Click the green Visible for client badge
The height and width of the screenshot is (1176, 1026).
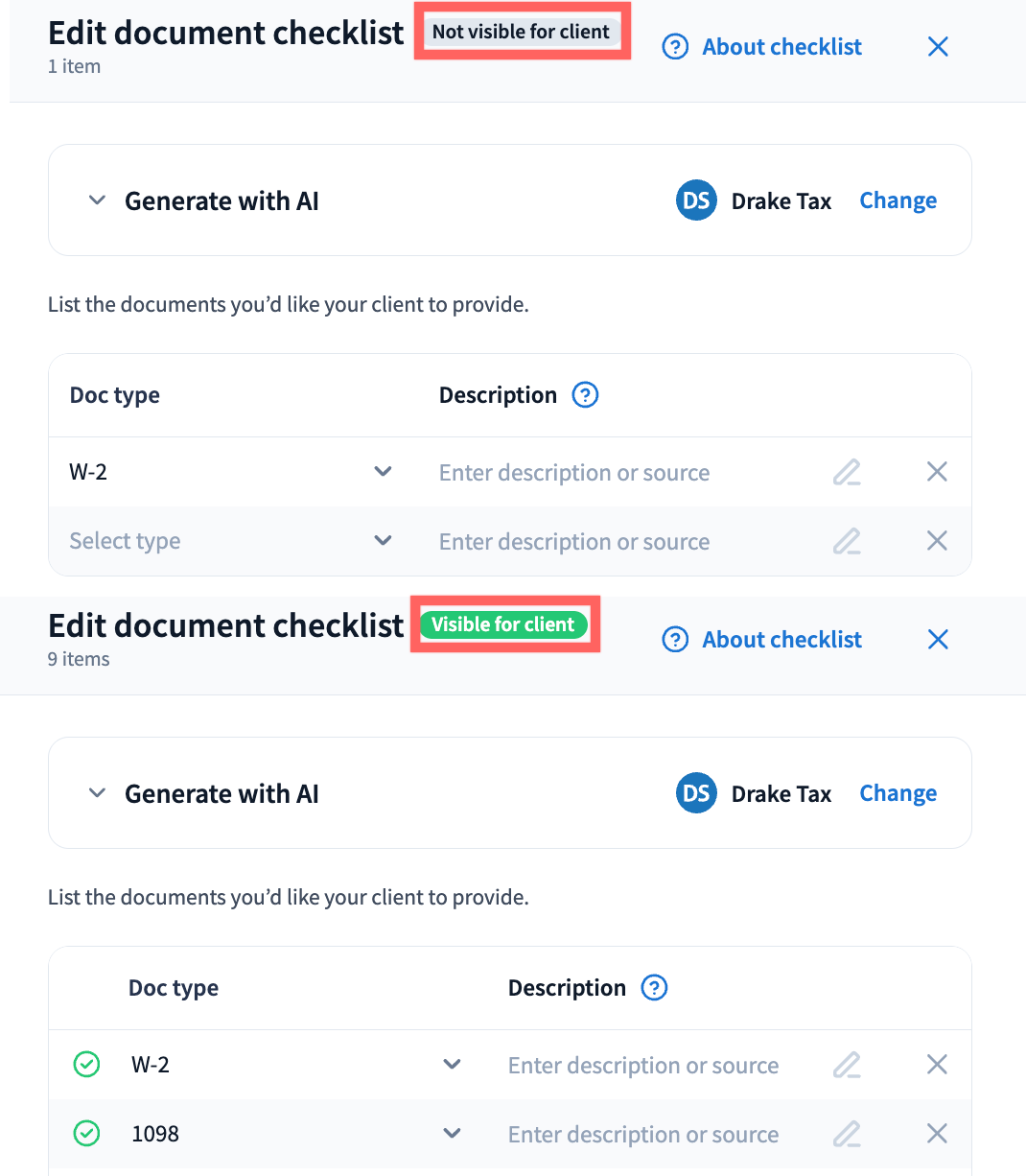(503, 624)
